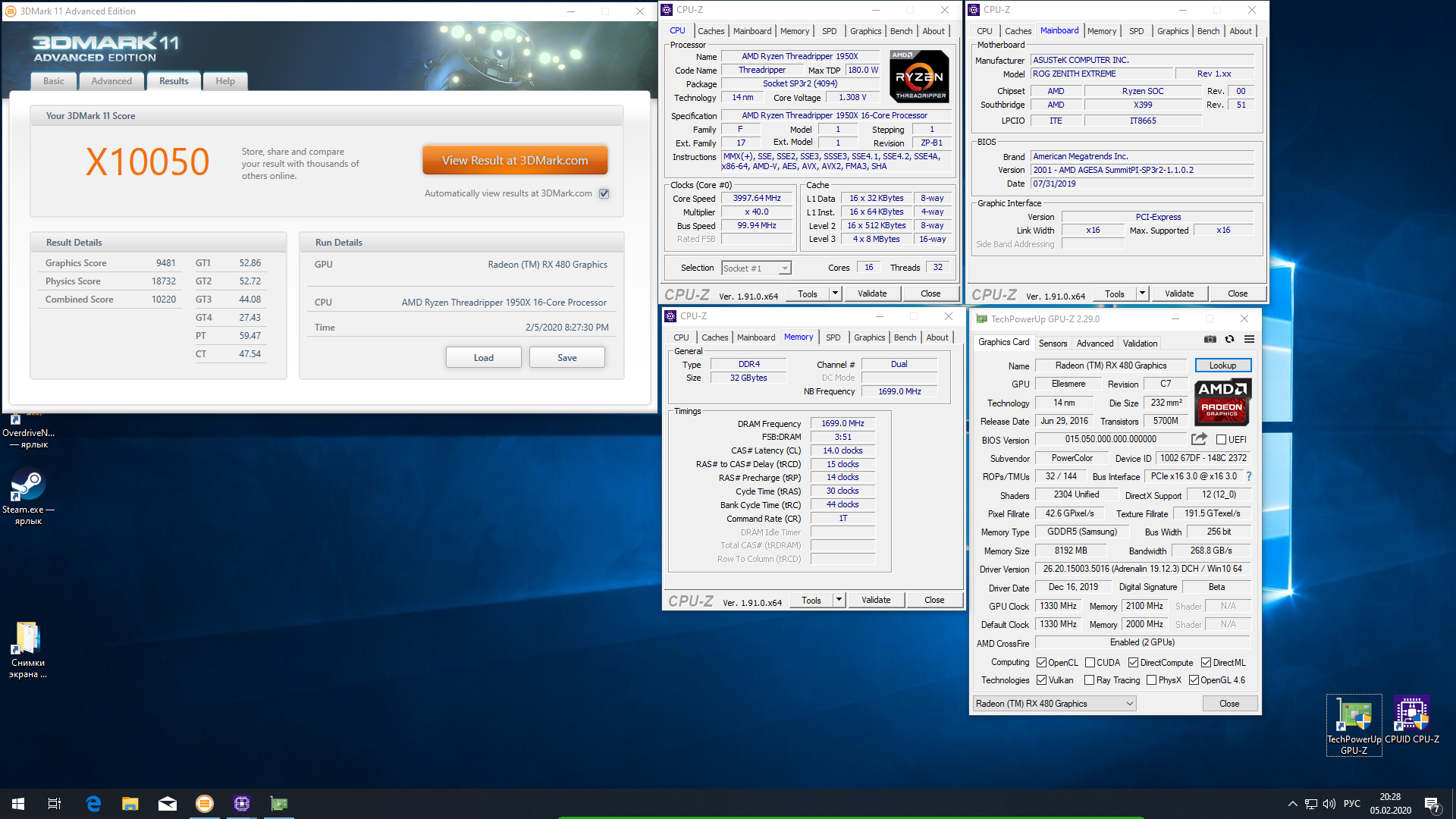
Task: Toggle Ray Tracing checkbox
Action: click(x=1089, y=680)
